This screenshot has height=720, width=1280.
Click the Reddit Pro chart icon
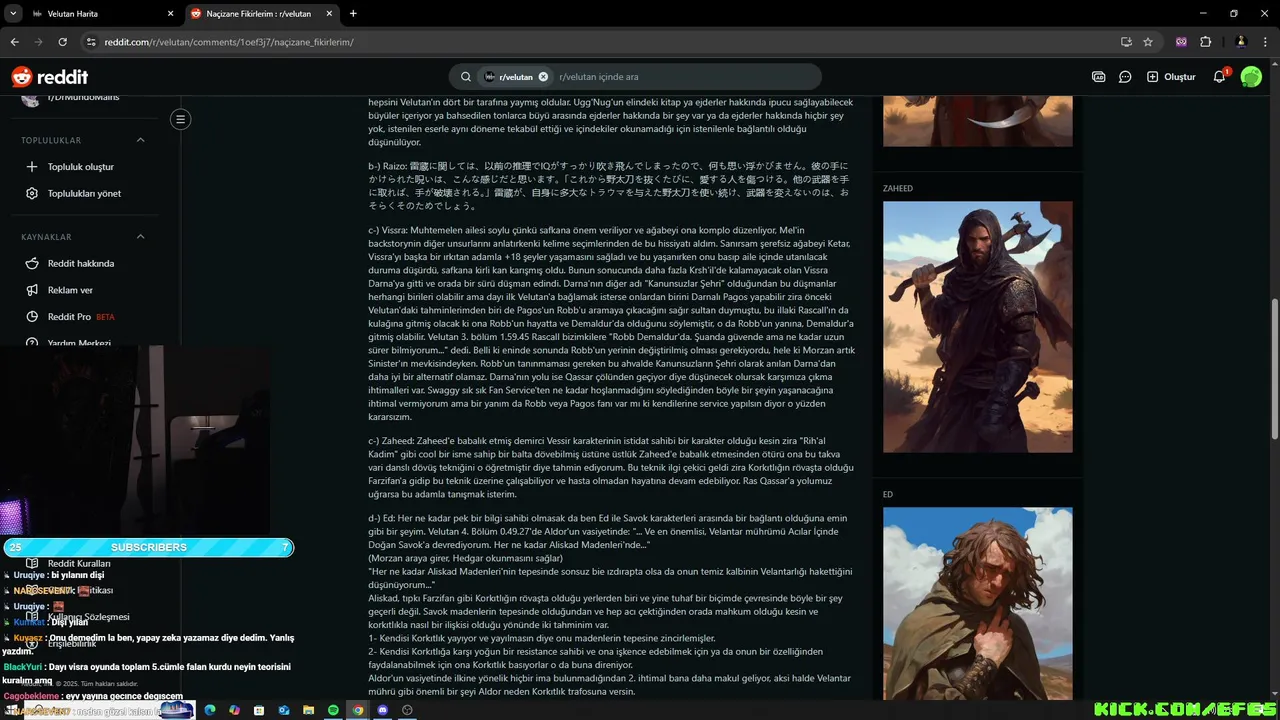32,317
